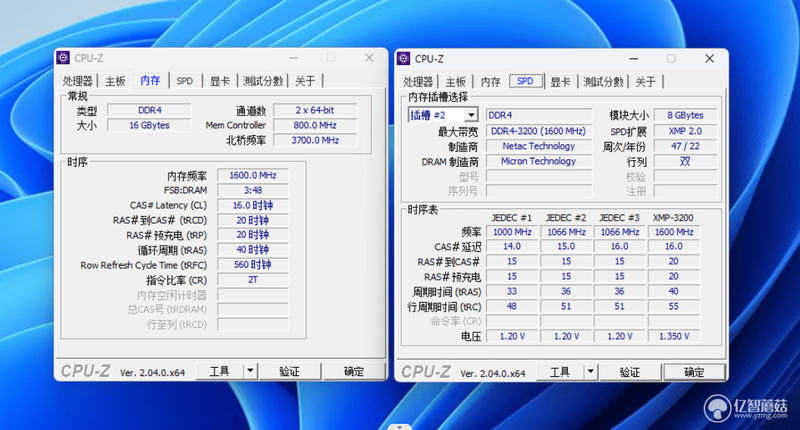Click the 1600.0 MHz memory frequency value
Viewport: 800px width, 430px height.
[x=253, y=175]
